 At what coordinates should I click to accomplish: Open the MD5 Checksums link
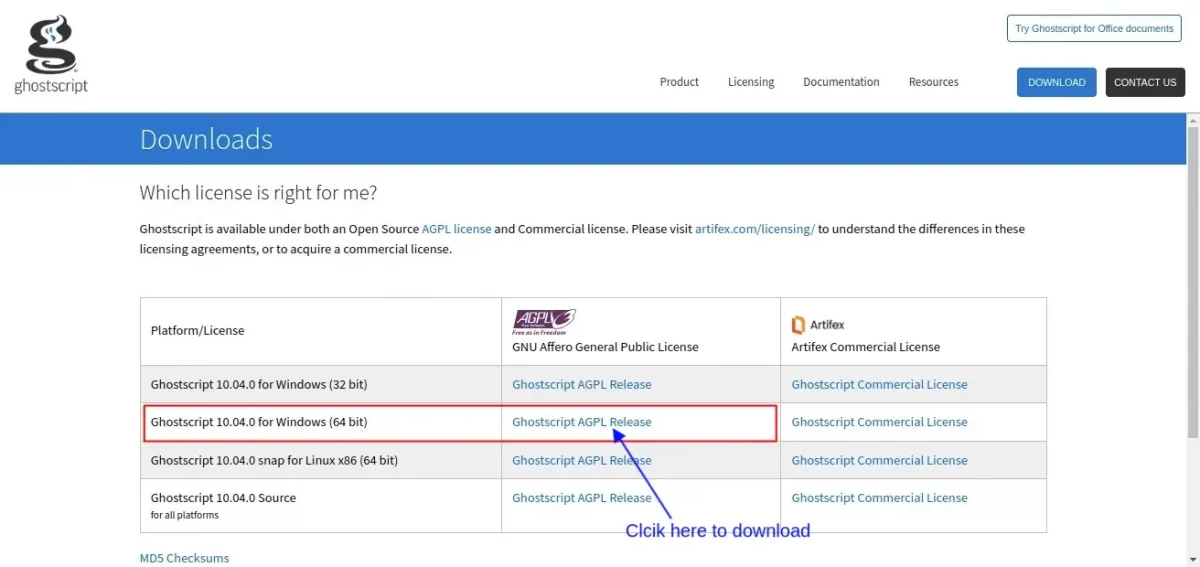click(184, 558)
